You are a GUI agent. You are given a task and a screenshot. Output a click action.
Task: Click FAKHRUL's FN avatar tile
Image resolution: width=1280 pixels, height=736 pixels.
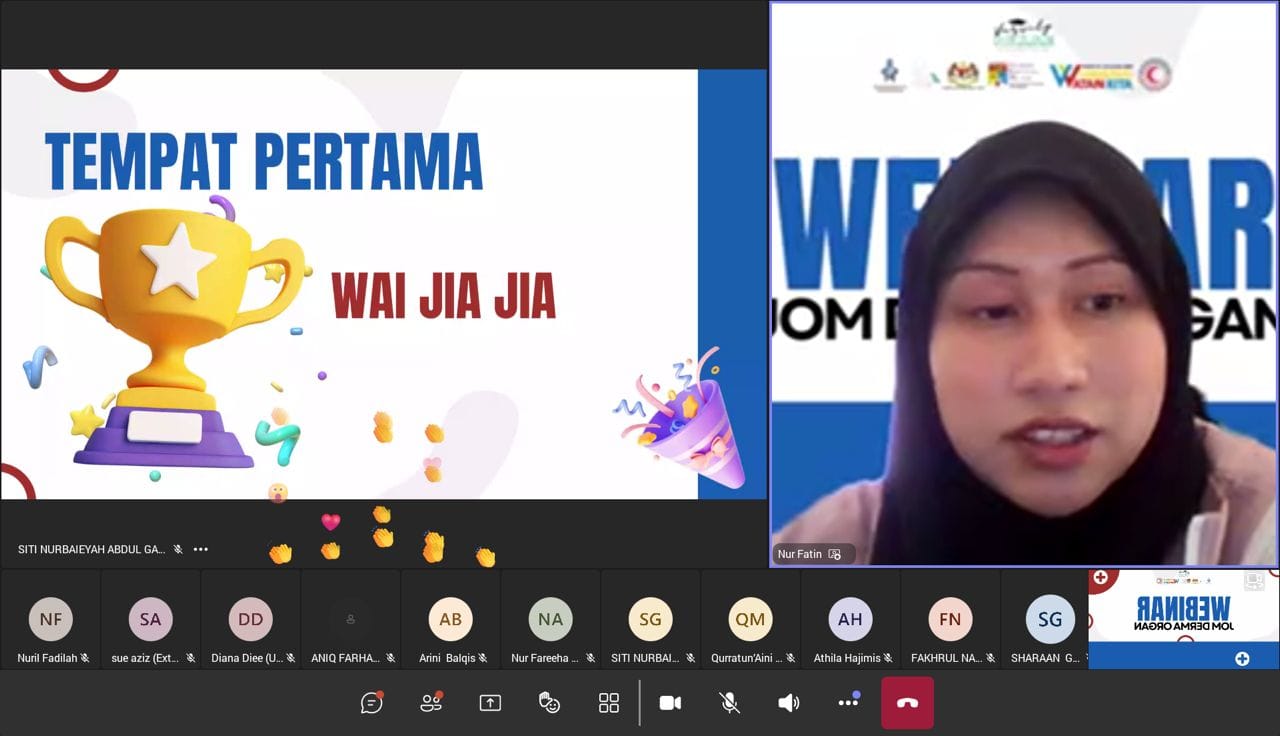950,619
